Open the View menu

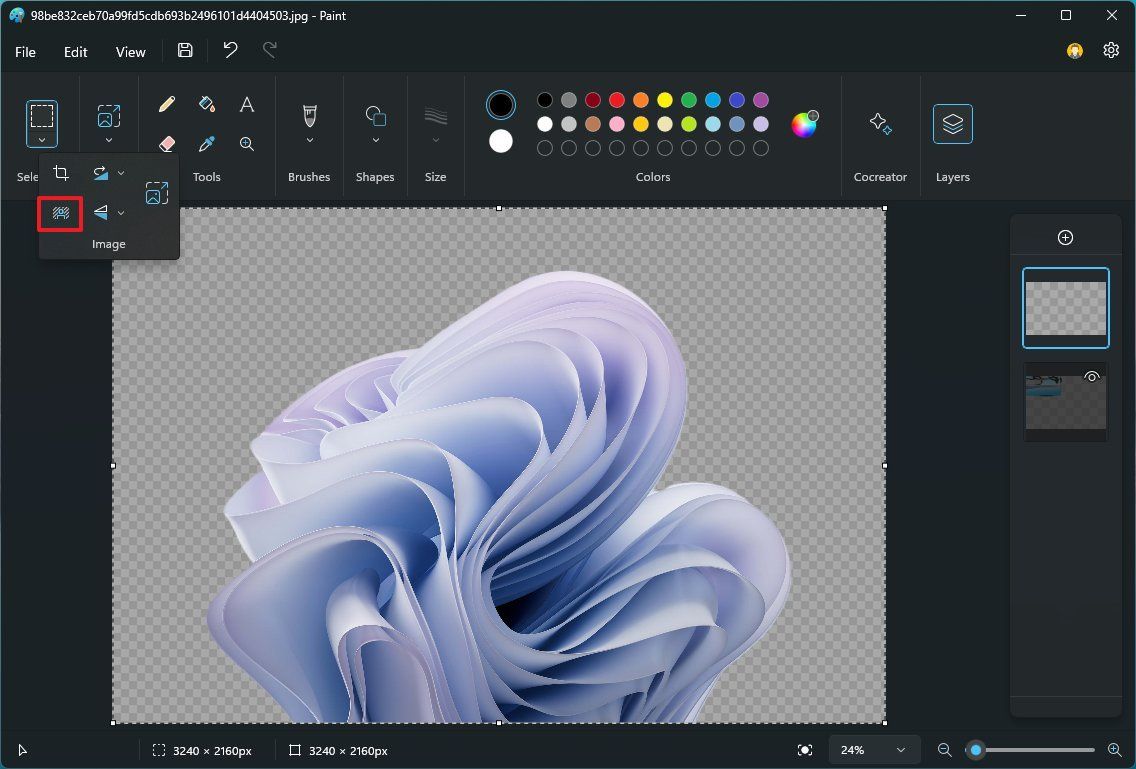click(x=130, y=51)
